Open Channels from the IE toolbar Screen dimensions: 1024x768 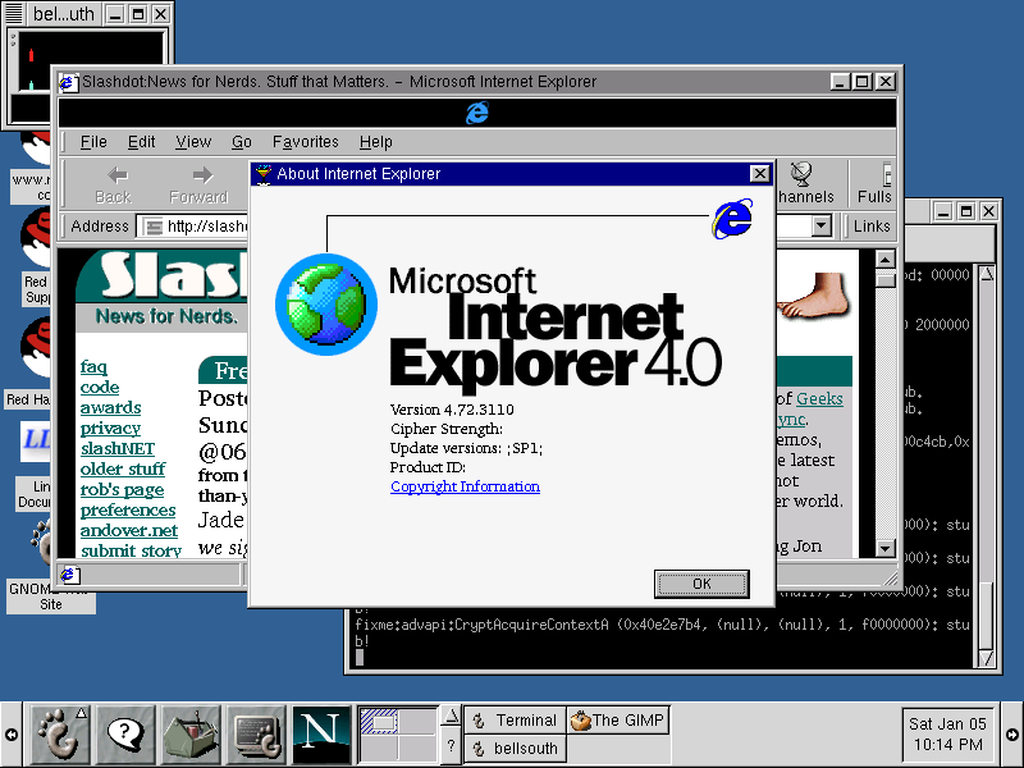[x=803, y=185]
